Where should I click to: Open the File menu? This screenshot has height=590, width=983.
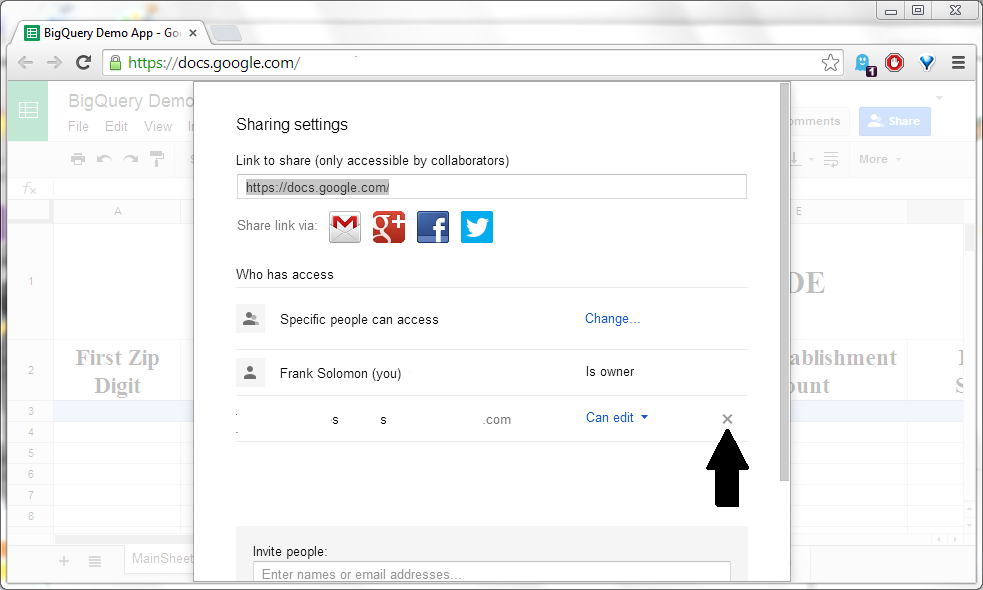click(x=77, y=126)
